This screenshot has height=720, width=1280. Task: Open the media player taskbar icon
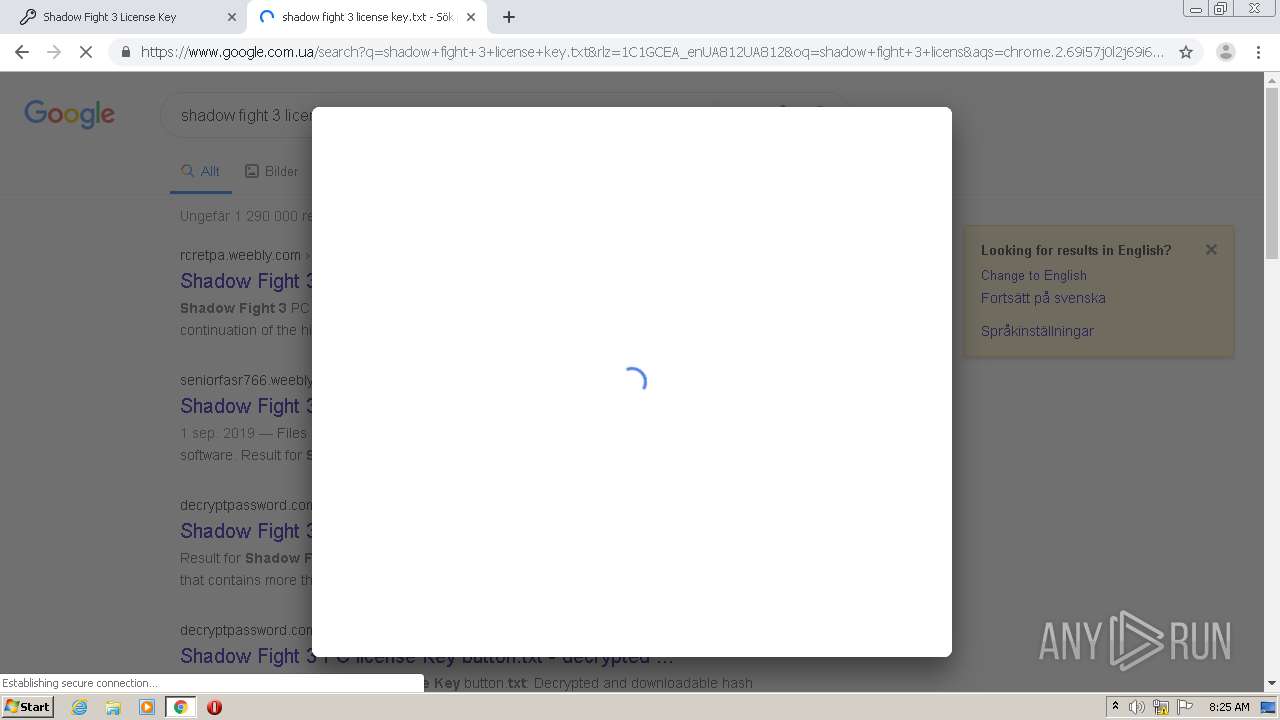147,707
